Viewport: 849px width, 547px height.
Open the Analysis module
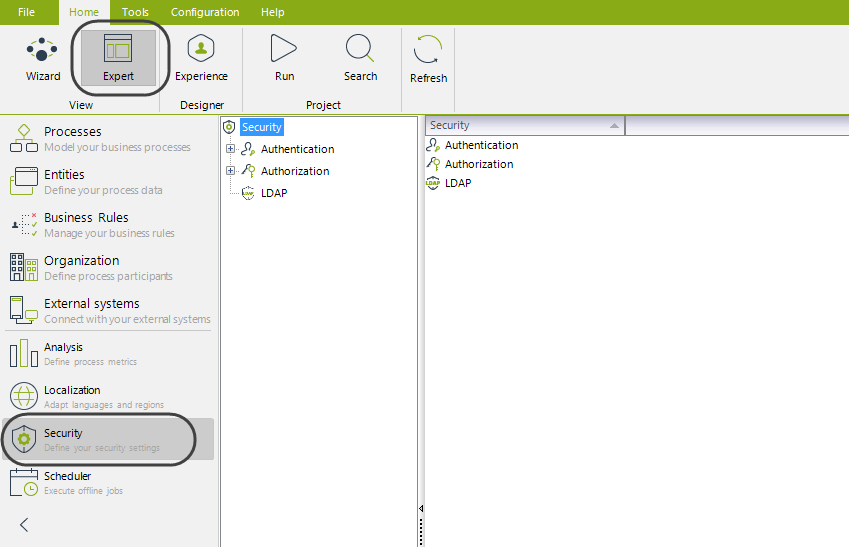click(x=108, y=353)
